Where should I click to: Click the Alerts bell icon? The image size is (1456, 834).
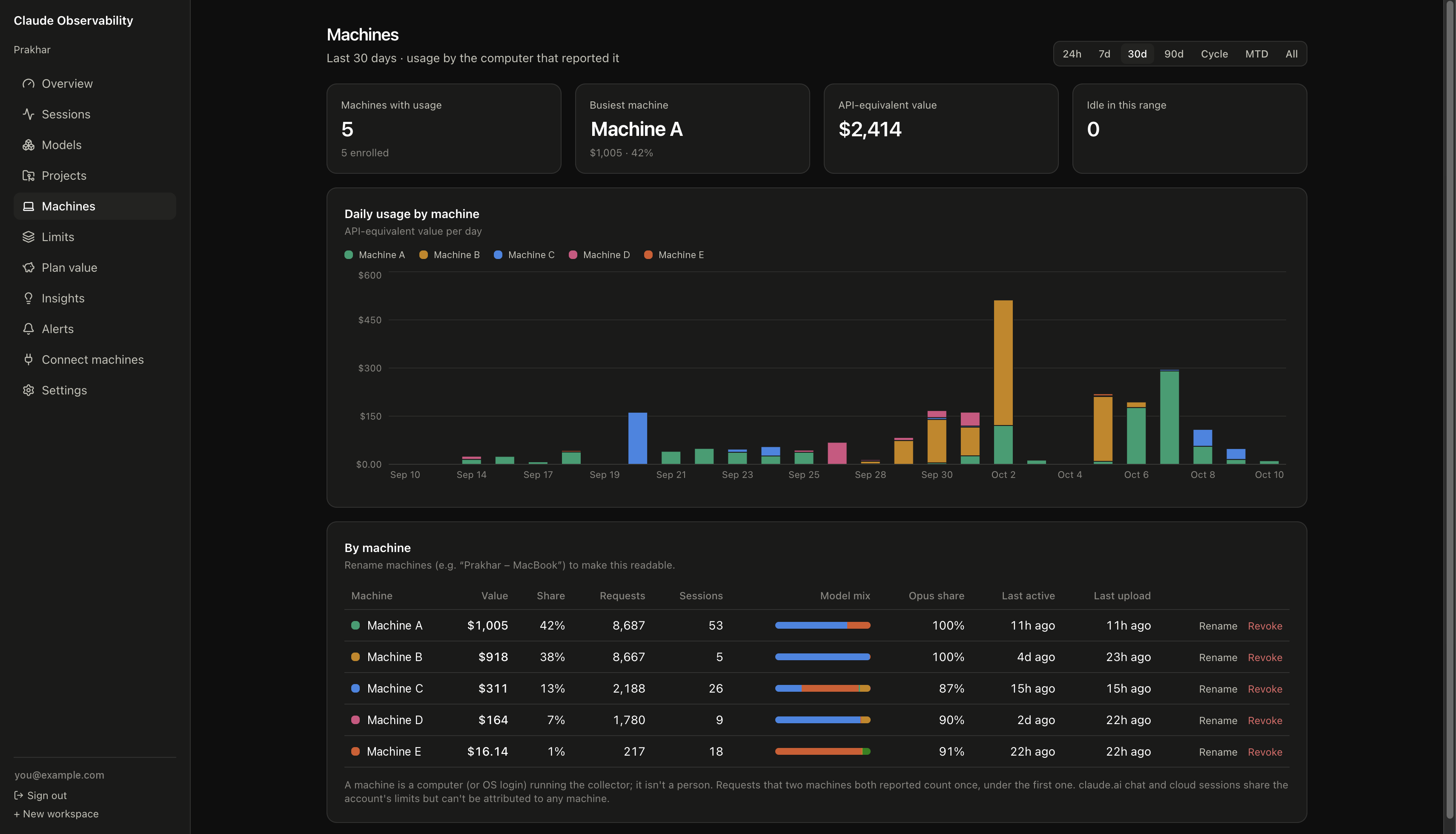(28, 329)
